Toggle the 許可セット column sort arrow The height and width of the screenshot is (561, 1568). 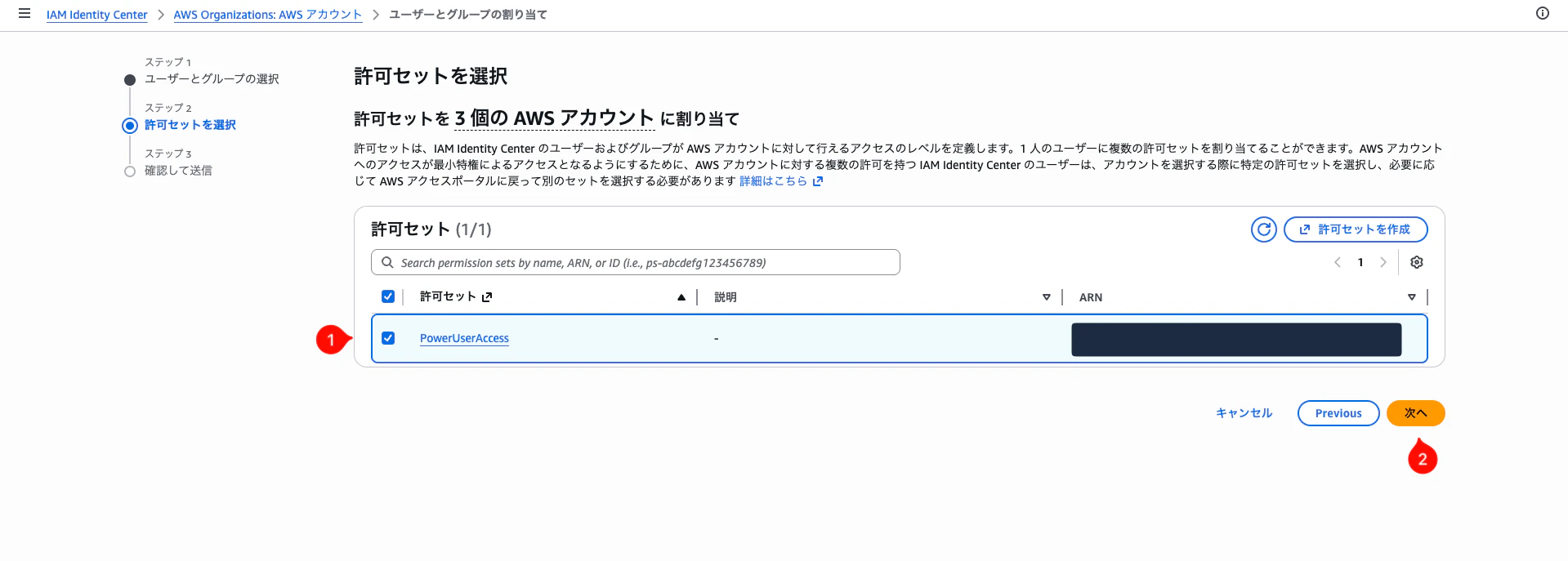(681, 297)
